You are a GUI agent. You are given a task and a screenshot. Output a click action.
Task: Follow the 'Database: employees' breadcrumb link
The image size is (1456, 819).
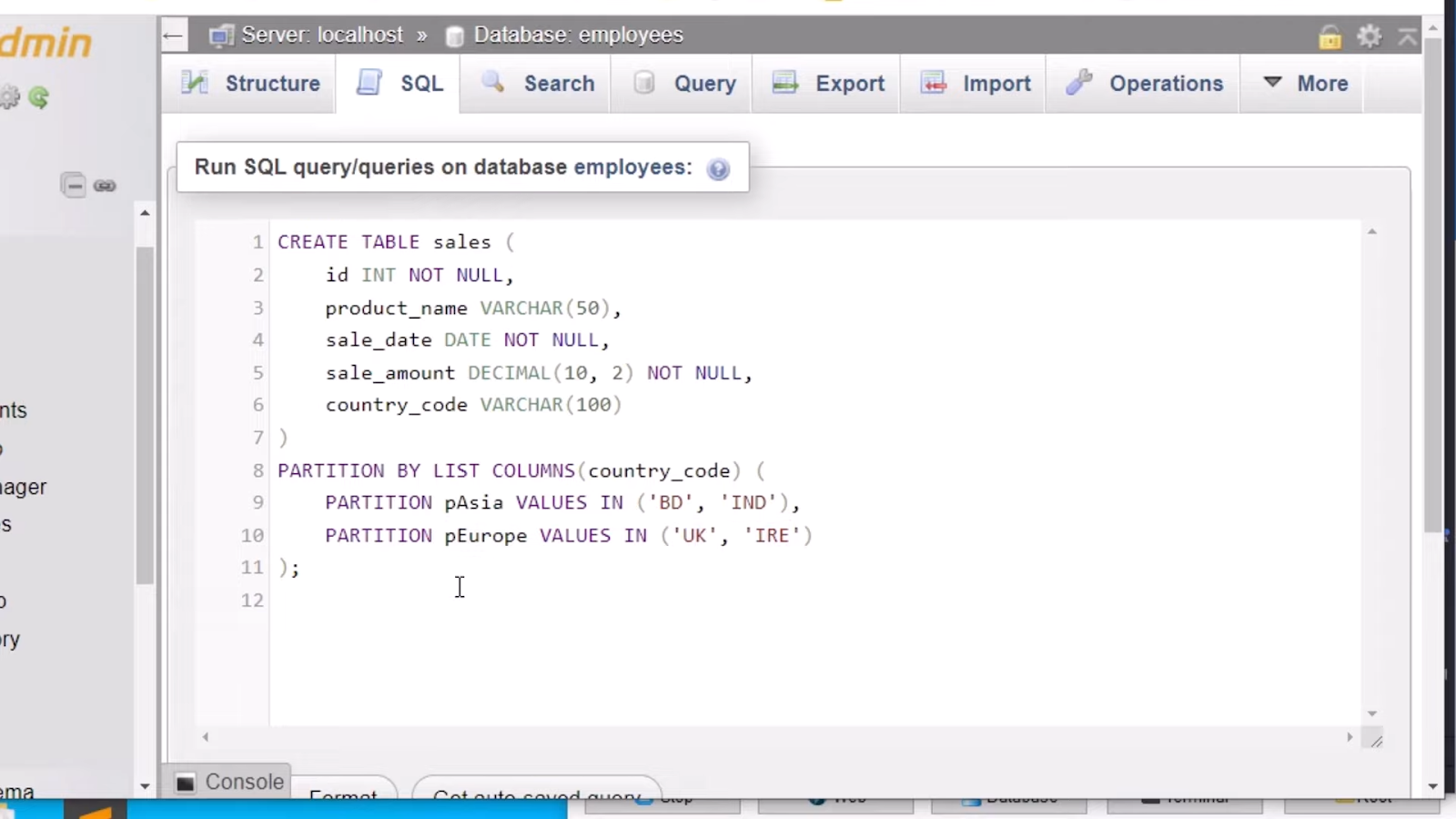coord(578,35)
